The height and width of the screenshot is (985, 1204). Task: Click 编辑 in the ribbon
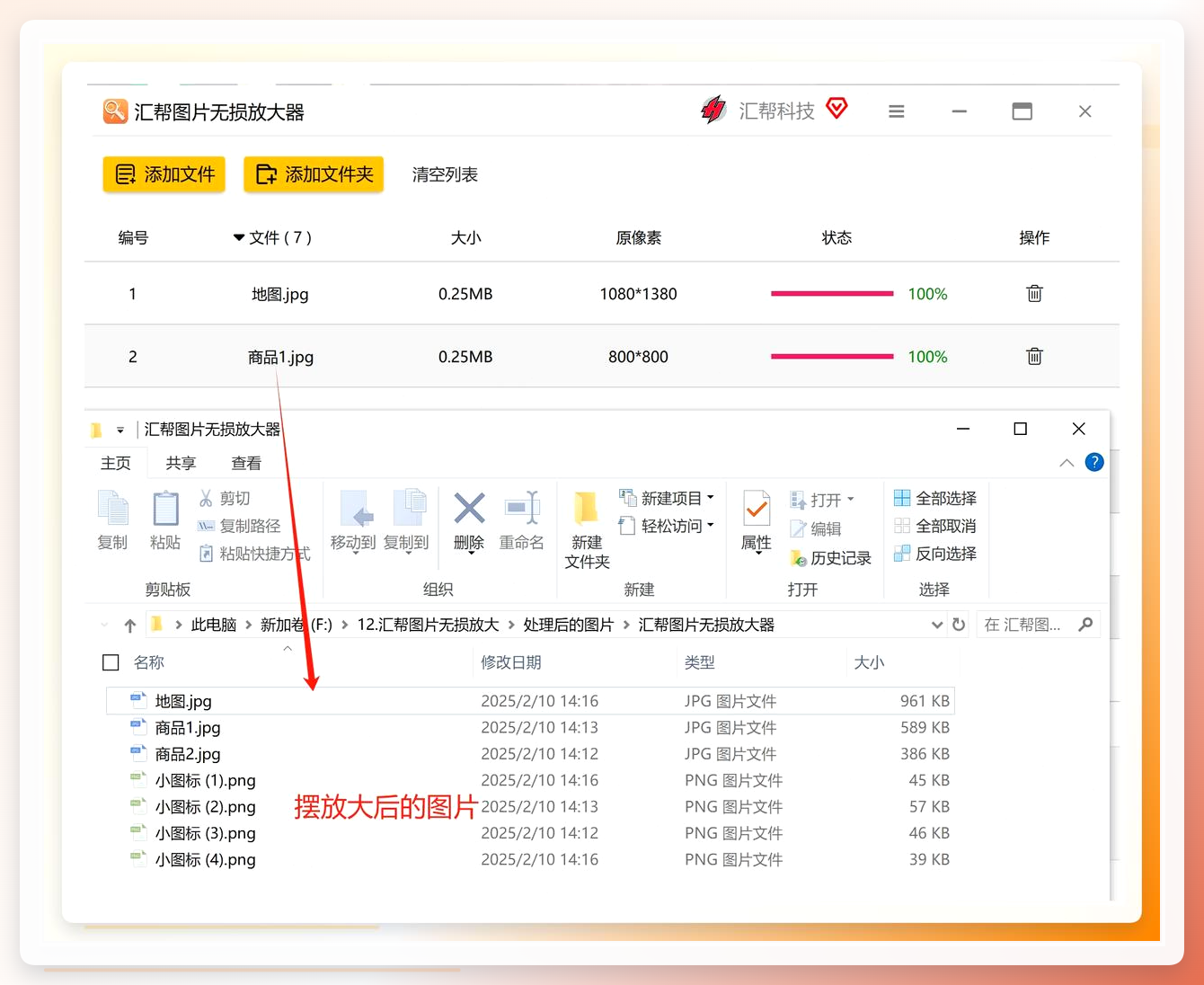click(x=816, y=529)
